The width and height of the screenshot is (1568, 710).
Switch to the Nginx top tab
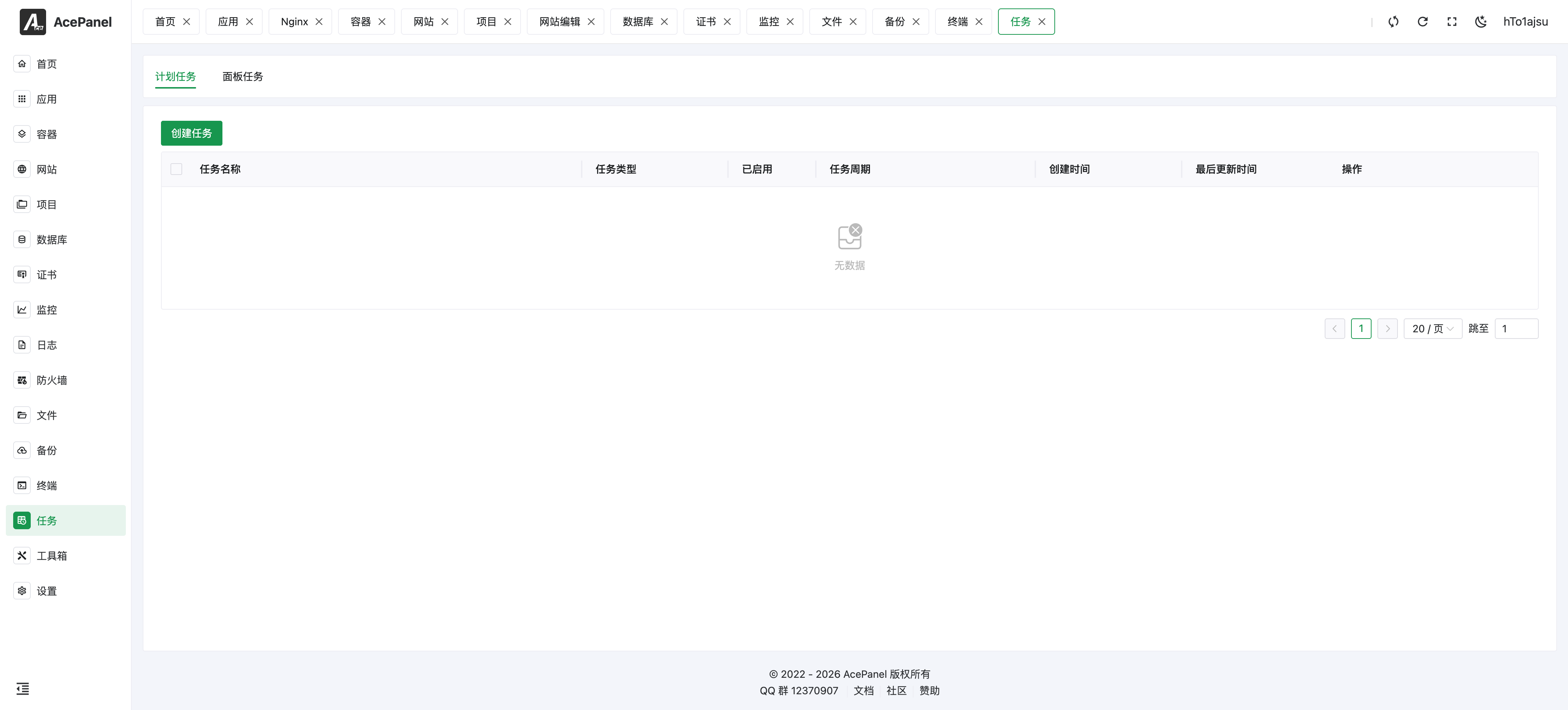coord(294,22)
